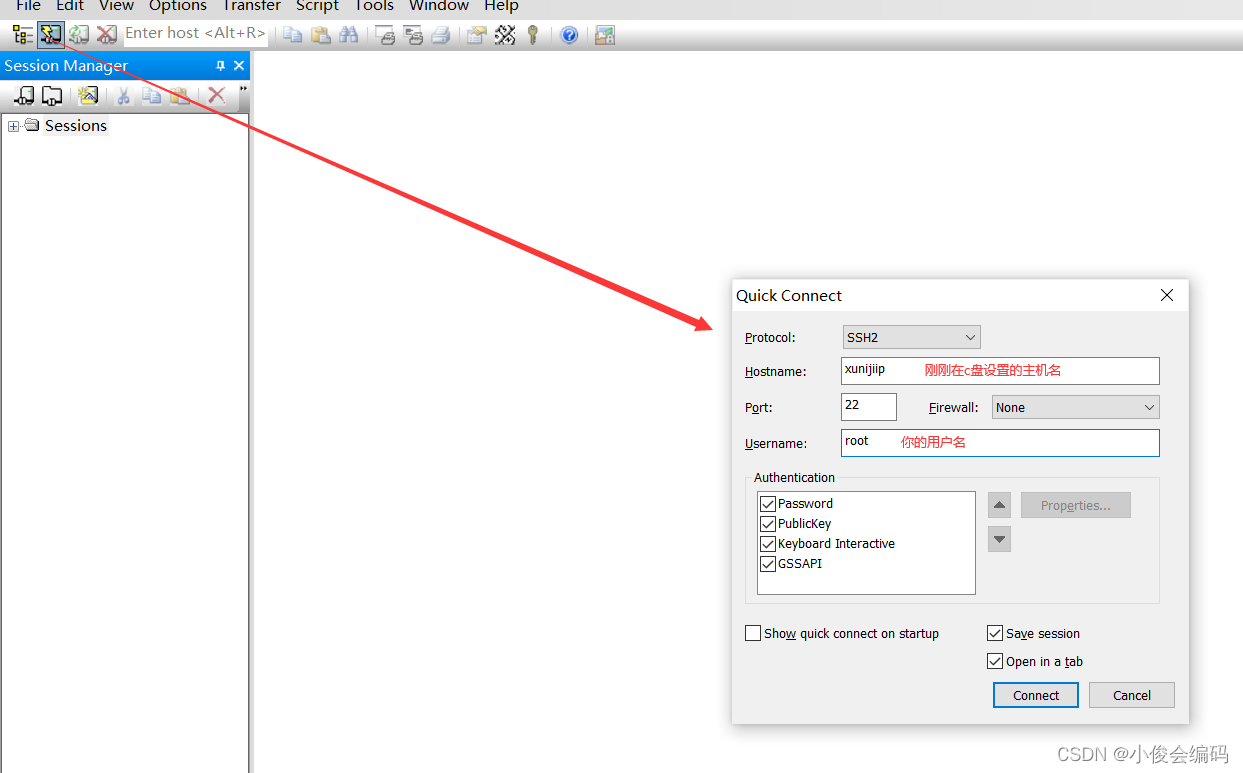Toggle the Session Manager toolbar icon
This screenshot has width=1243, height=773.
point(23,35)
